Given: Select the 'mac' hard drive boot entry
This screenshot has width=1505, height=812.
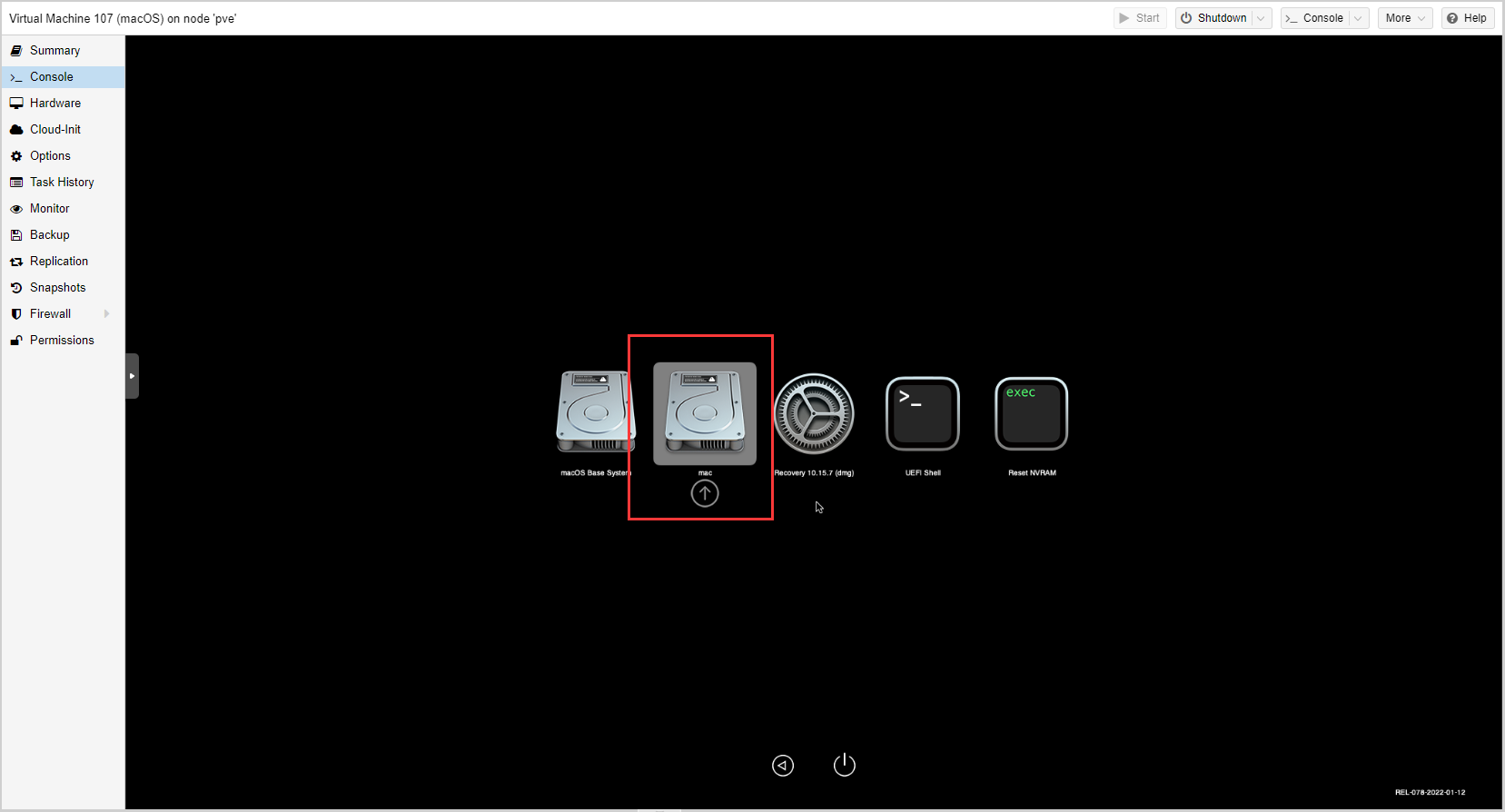Looking at the screenshot, I should point(705,413).
